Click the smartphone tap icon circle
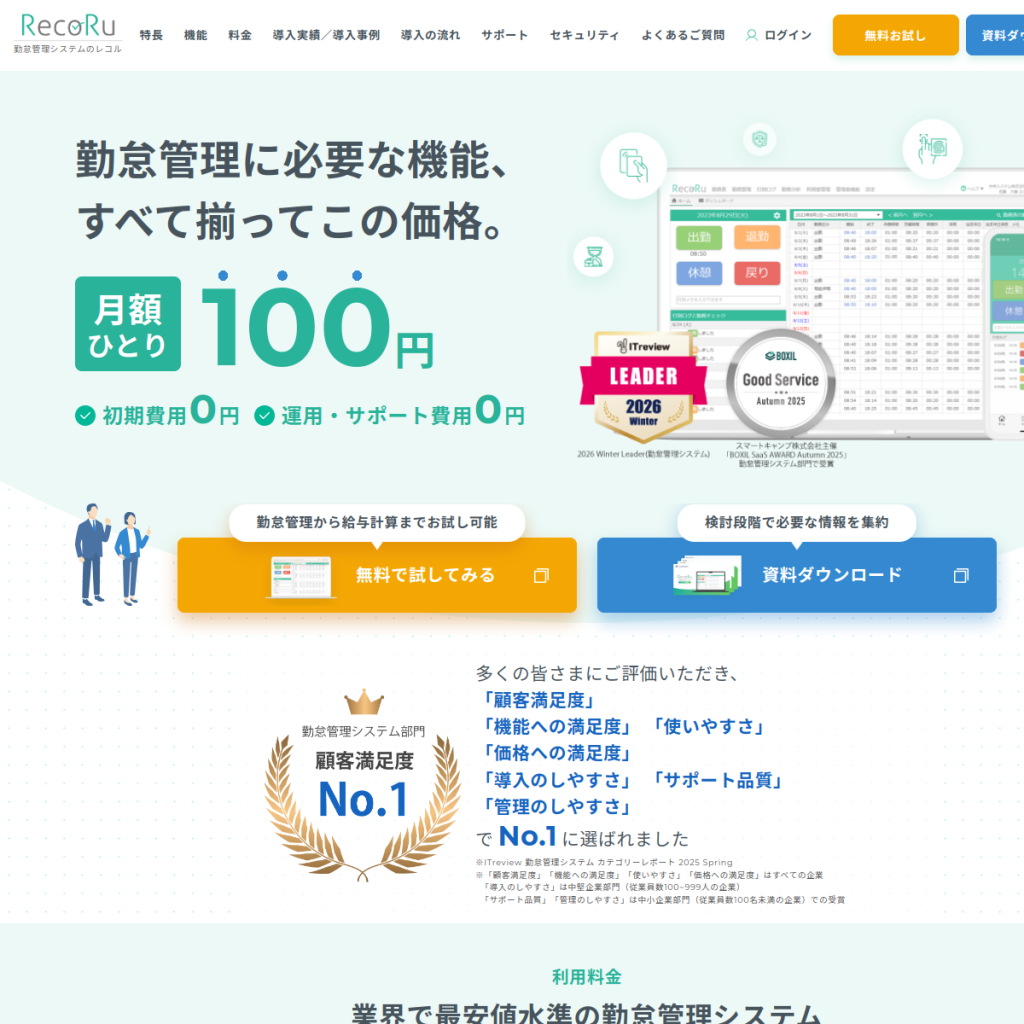This screenshot has height=1024, width=1024. [633, 165]
